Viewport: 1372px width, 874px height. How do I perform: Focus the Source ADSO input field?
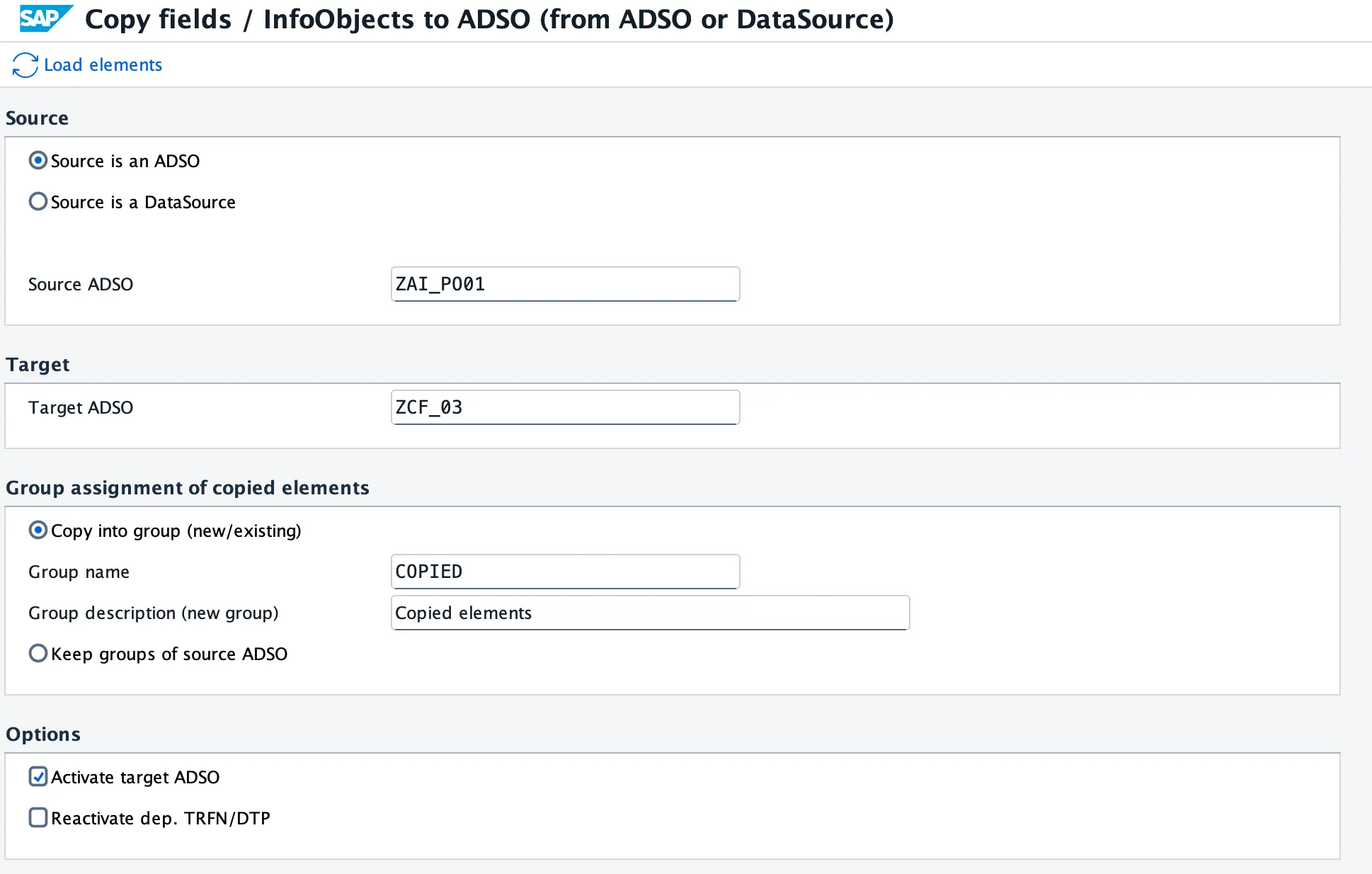pos(565,284)
